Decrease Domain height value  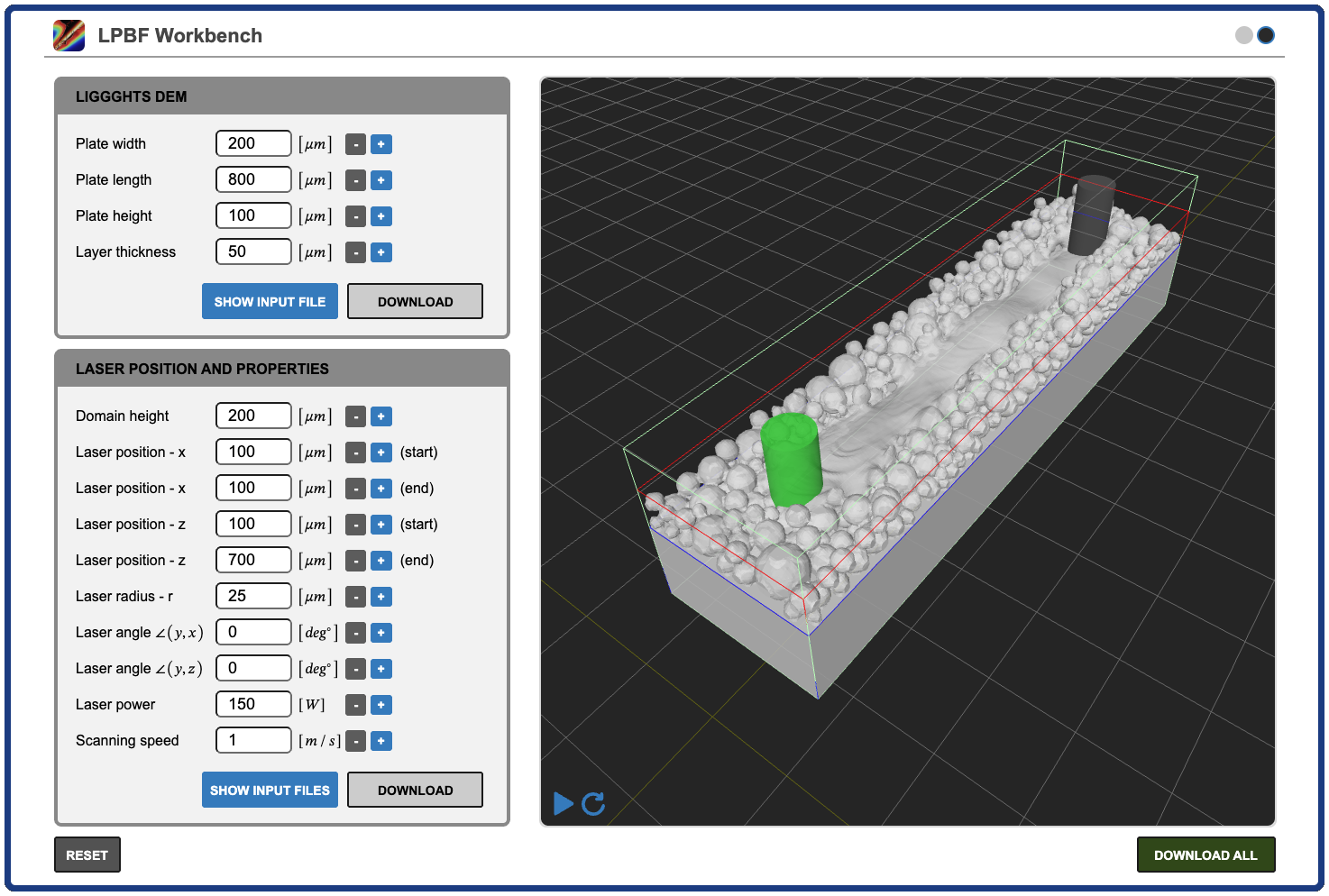(356, 416)
